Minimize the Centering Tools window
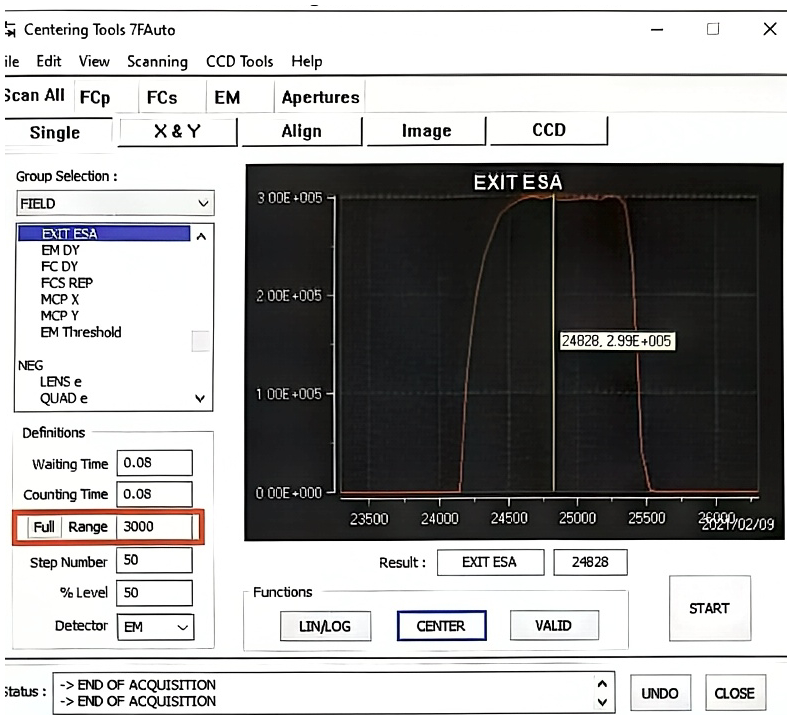This screenshot has width=792, height=720. 657,29
